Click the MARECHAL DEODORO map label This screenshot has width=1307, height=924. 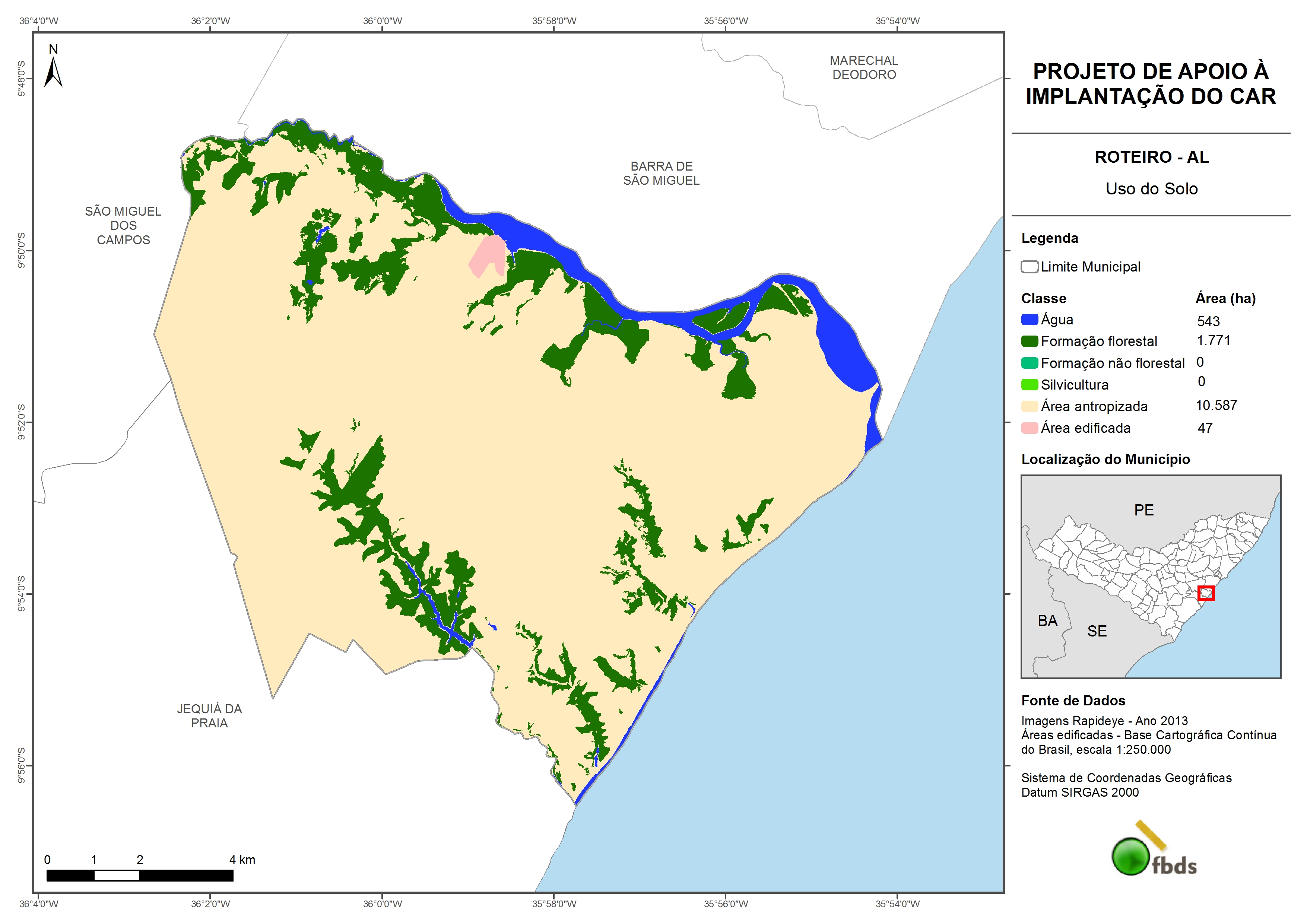(863, 68)
